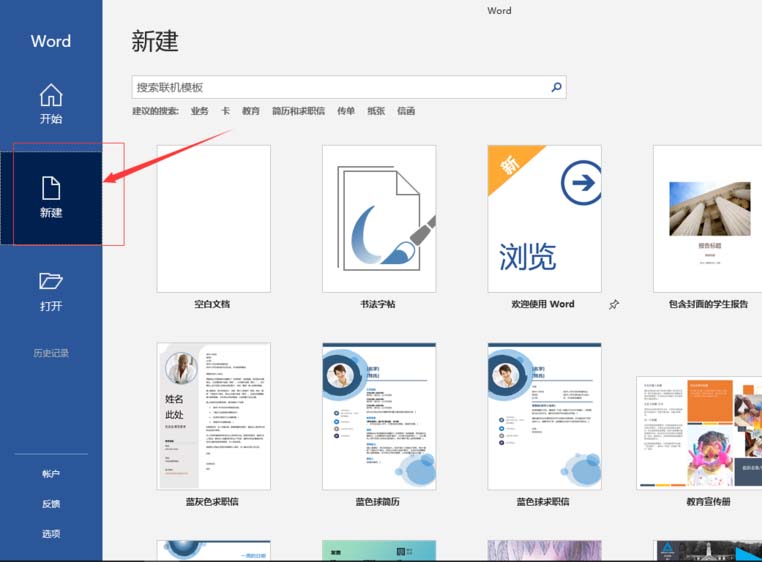Open the 帐户 account page

pyautogui.click(x=51, y=474)
